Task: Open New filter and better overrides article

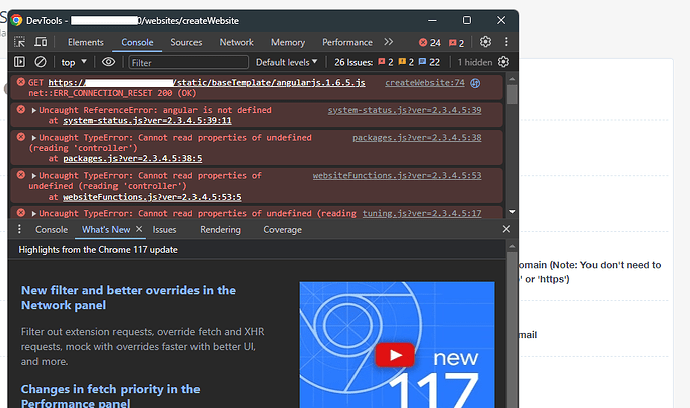Action: [128, 298]
